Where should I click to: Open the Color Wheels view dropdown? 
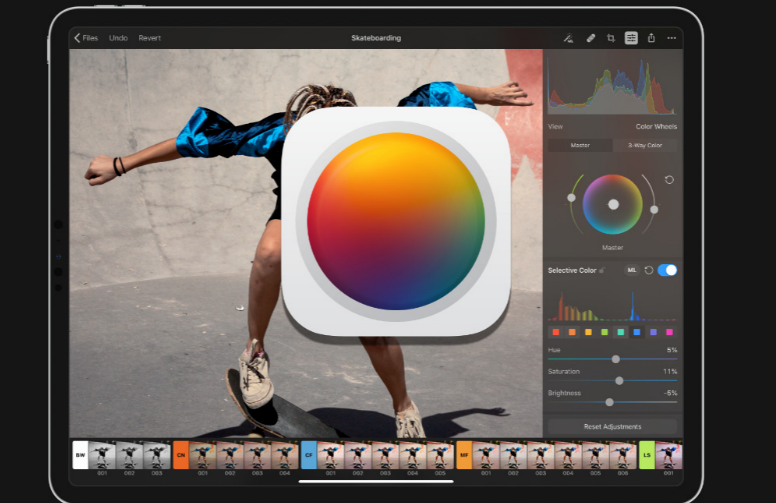click(656, 127)
